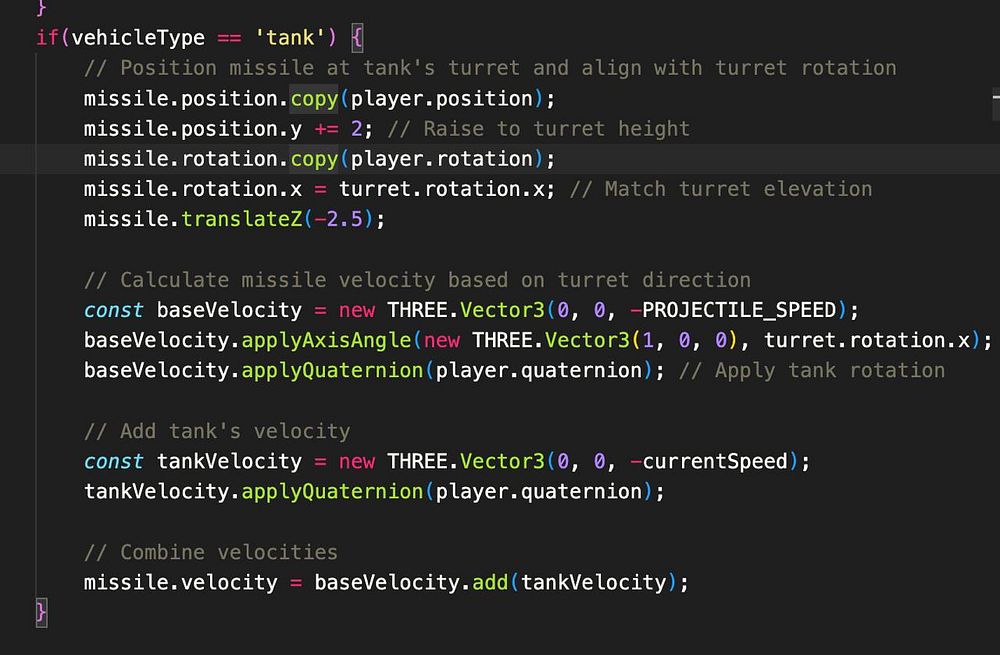1000x655 pixels.
Task: Click the comment 'Apply tank rotation'
Action: (x=812, y=371)
